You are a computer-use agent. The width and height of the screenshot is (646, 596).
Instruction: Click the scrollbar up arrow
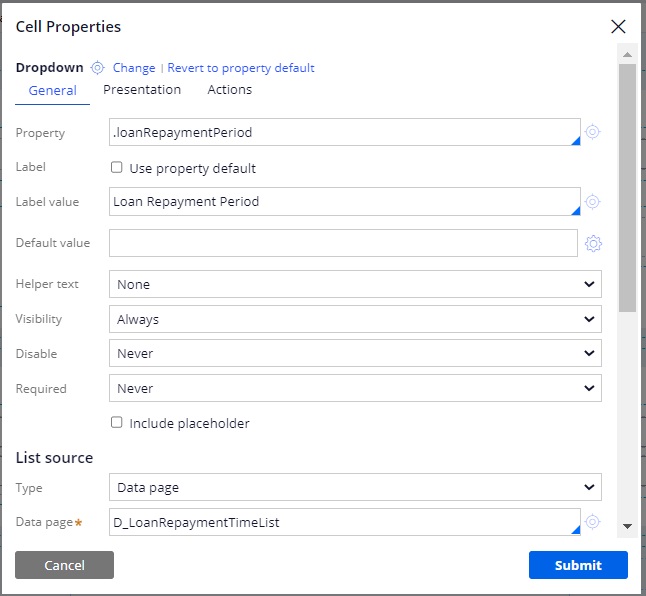pos(627,55)
